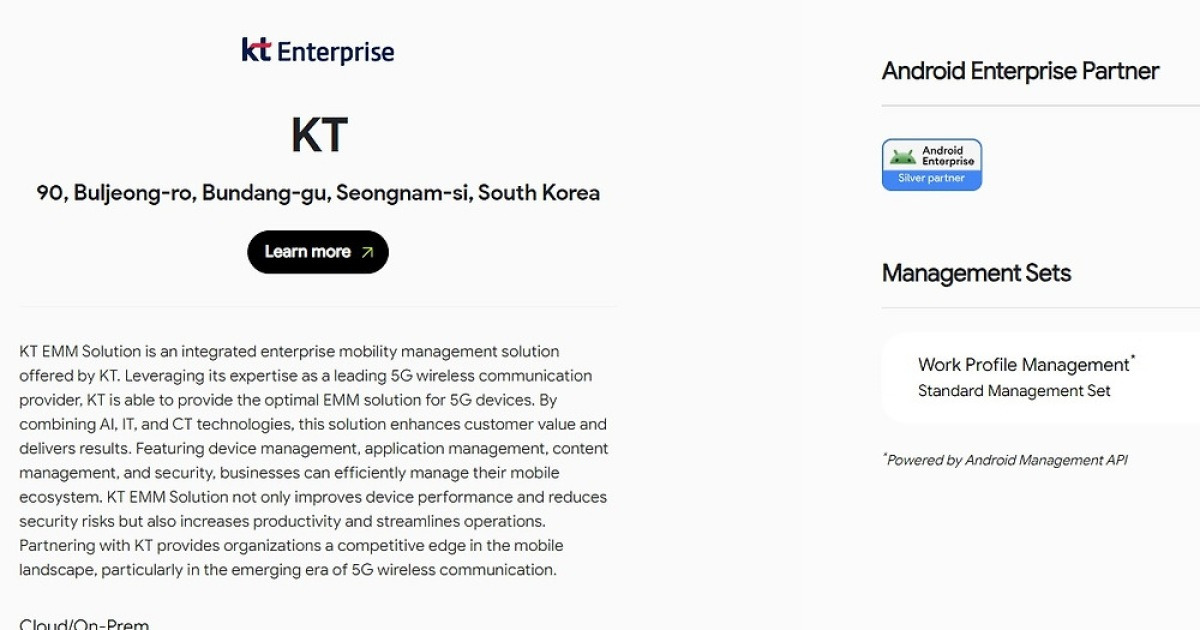This screenshot has height=630, width=1200.
Task: Click the asterisk beside Work Profile Management
Action: coord(1134,358)
